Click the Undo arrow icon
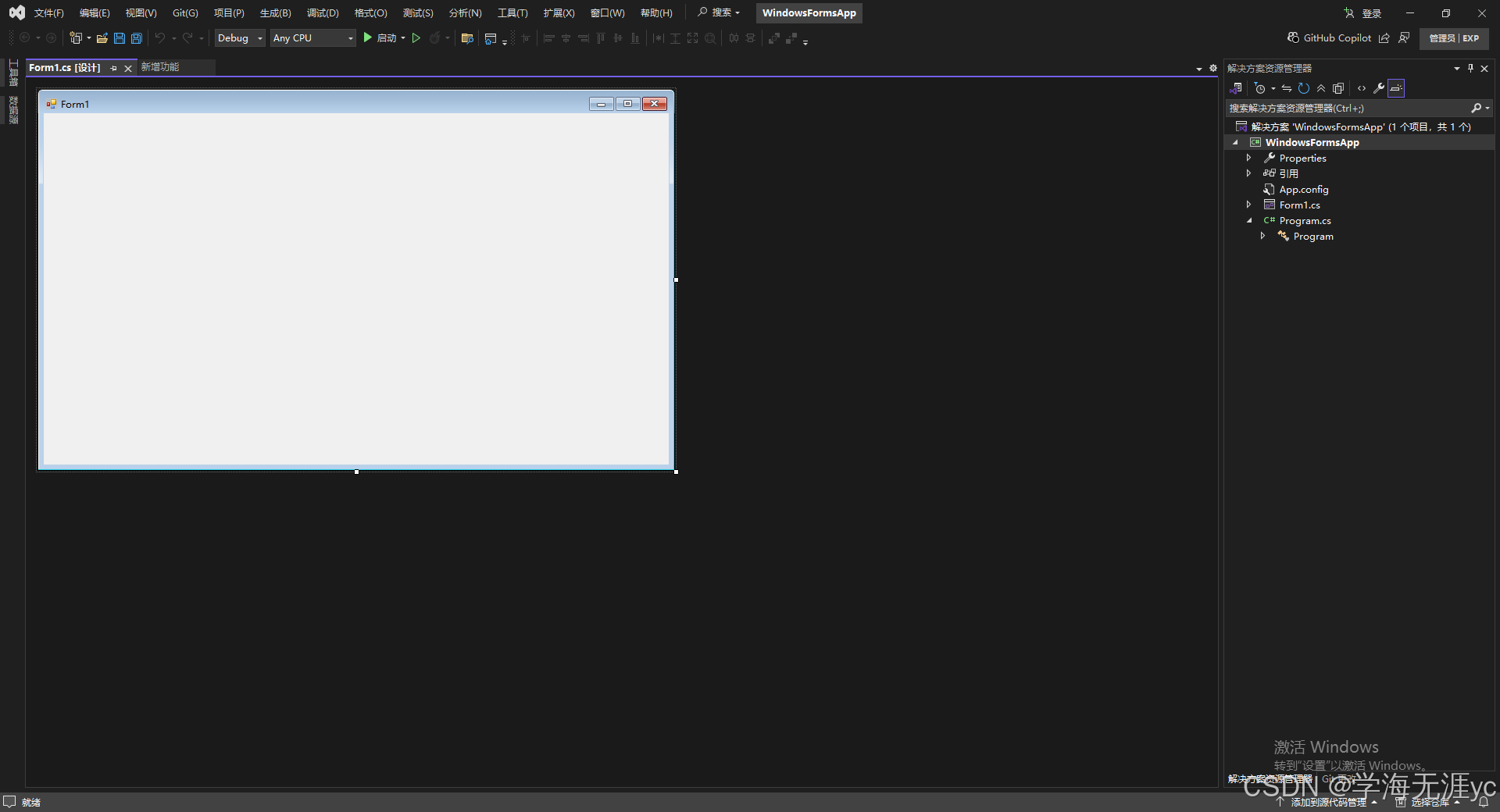 pyautogui.click(x=160, y=37)
